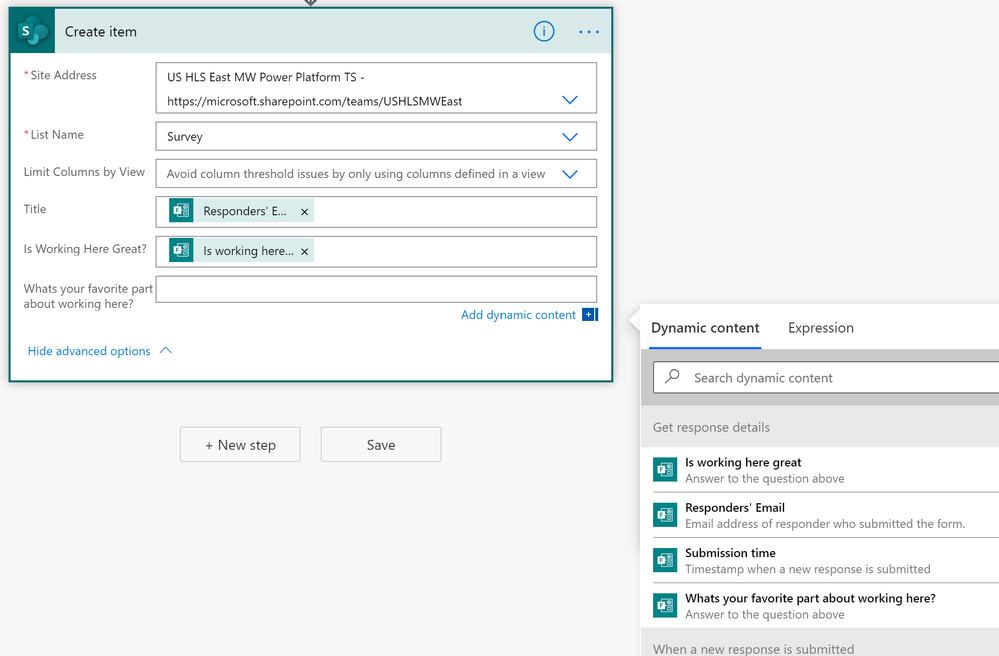Click the Forms icon next to Submission time

pos(665,560)
